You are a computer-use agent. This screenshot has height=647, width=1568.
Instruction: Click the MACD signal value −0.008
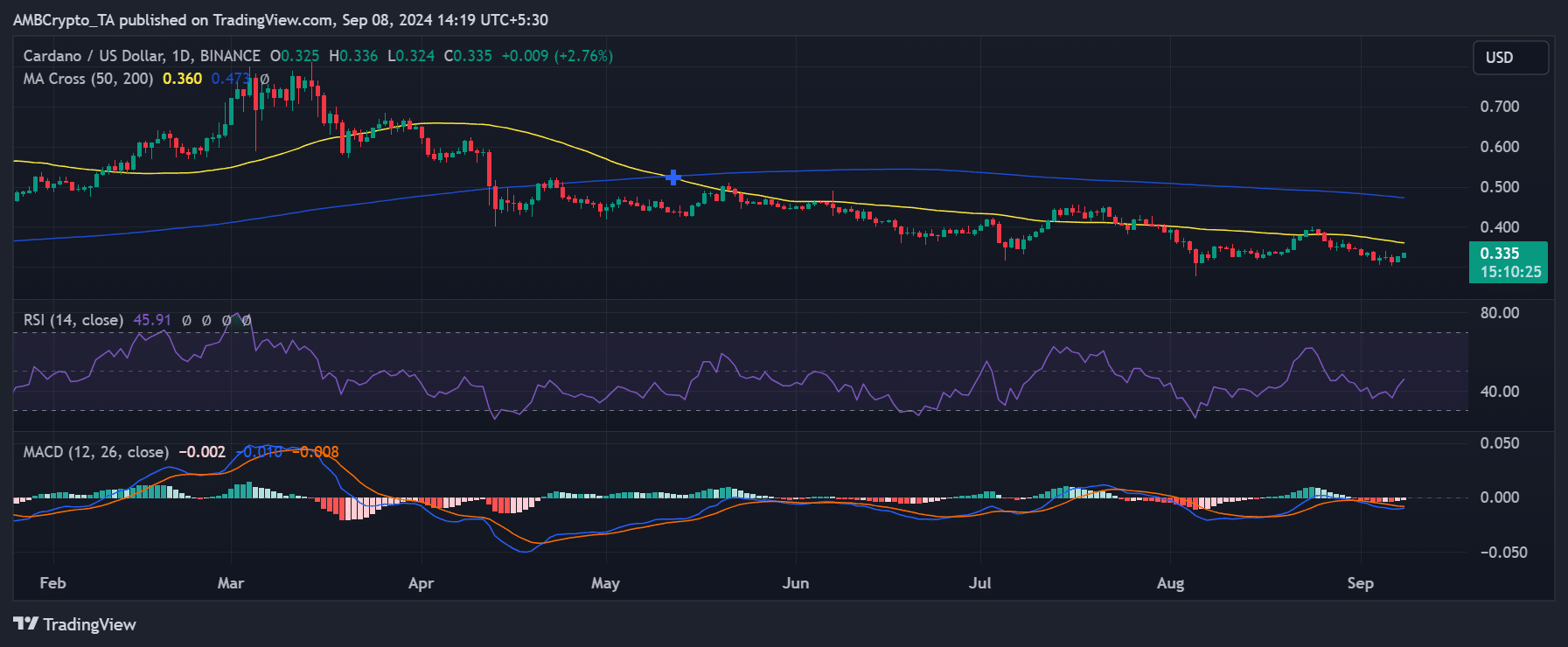coord(316,452)
